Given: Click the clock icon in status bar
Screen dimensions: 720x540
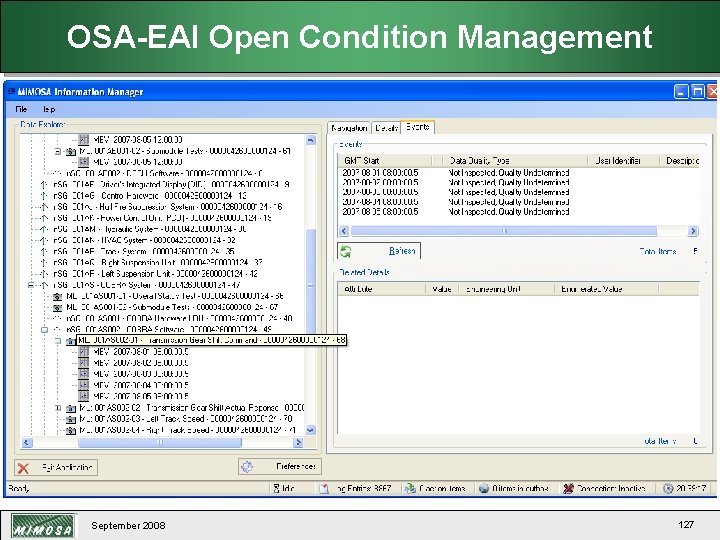Looking at the screenshot, I should coord(668,488).
